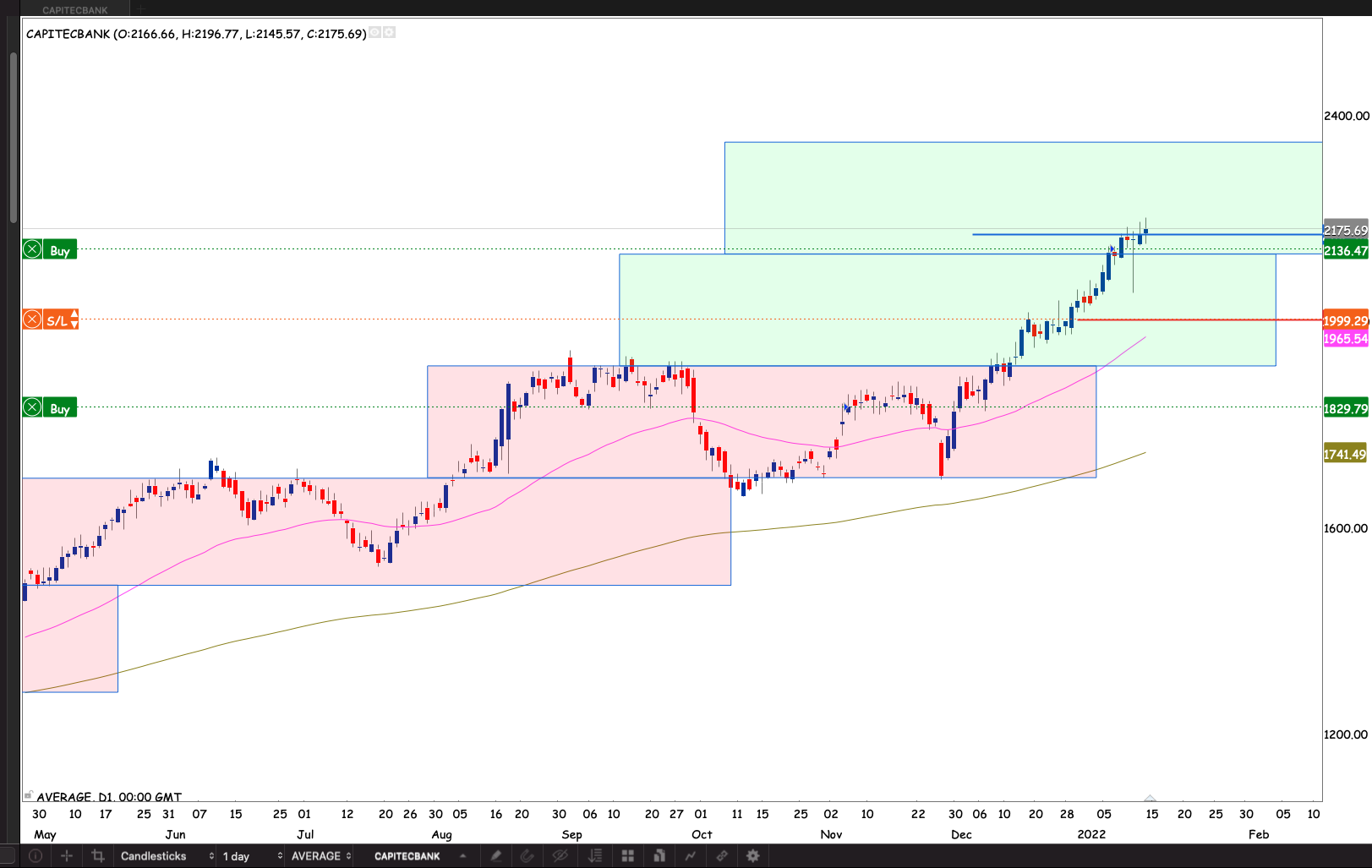Image resolution: width=1372 pixels, height=868 pixels.
Task: Select the crosshair cursor tool
Action: (67, 856)
